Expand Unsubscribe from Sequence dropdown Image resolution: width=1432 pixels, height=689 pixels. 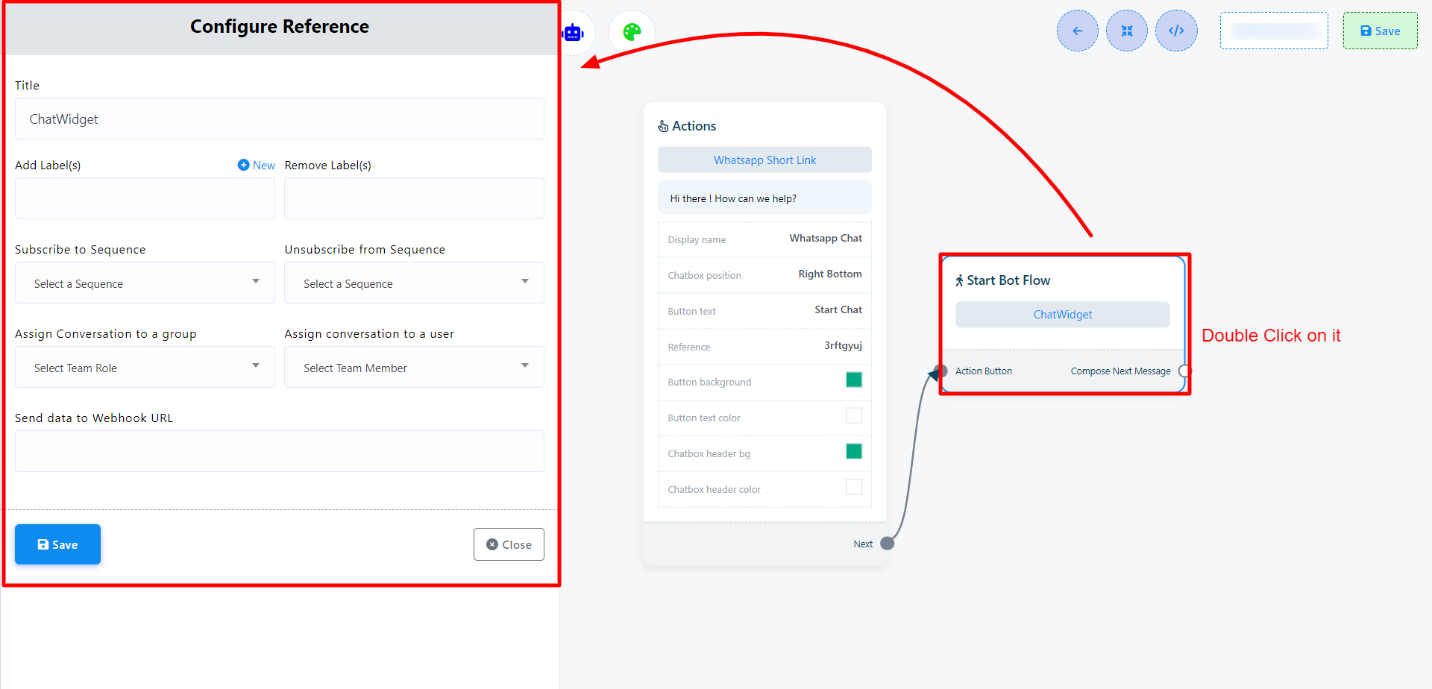414,283
